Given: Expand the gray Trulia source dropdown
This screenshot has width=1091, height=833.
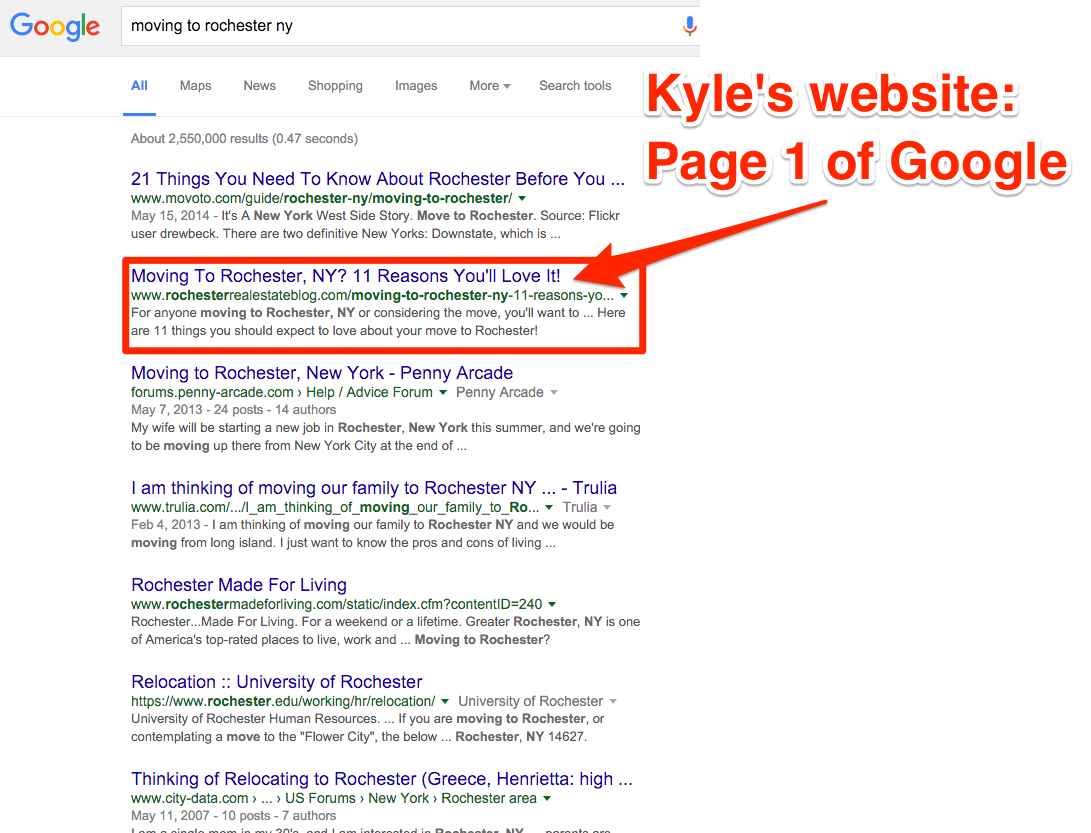Looking at the screenshot, I should point(607,507).
